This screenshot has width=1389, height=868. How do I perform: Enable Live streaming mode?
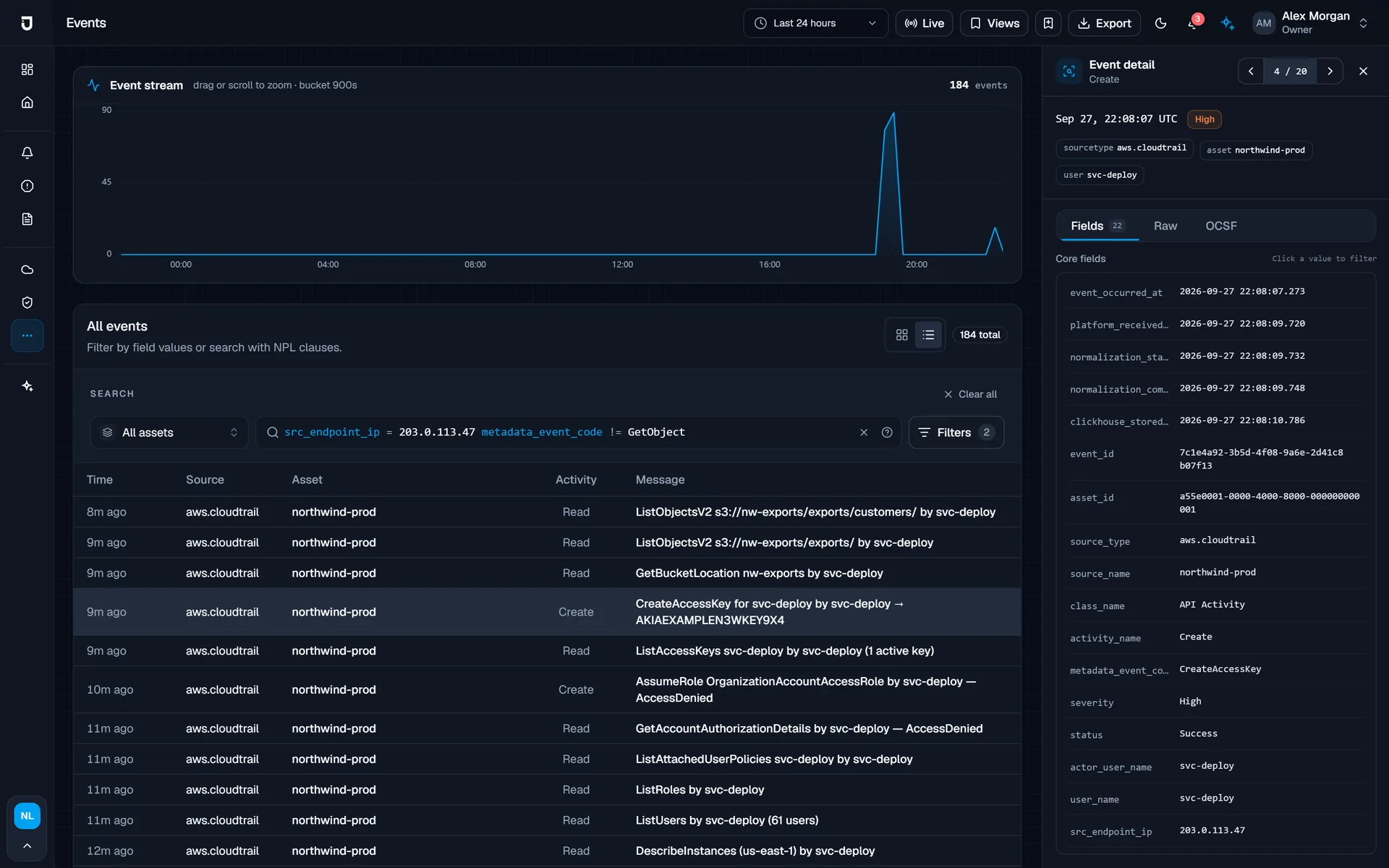[924, 23]
